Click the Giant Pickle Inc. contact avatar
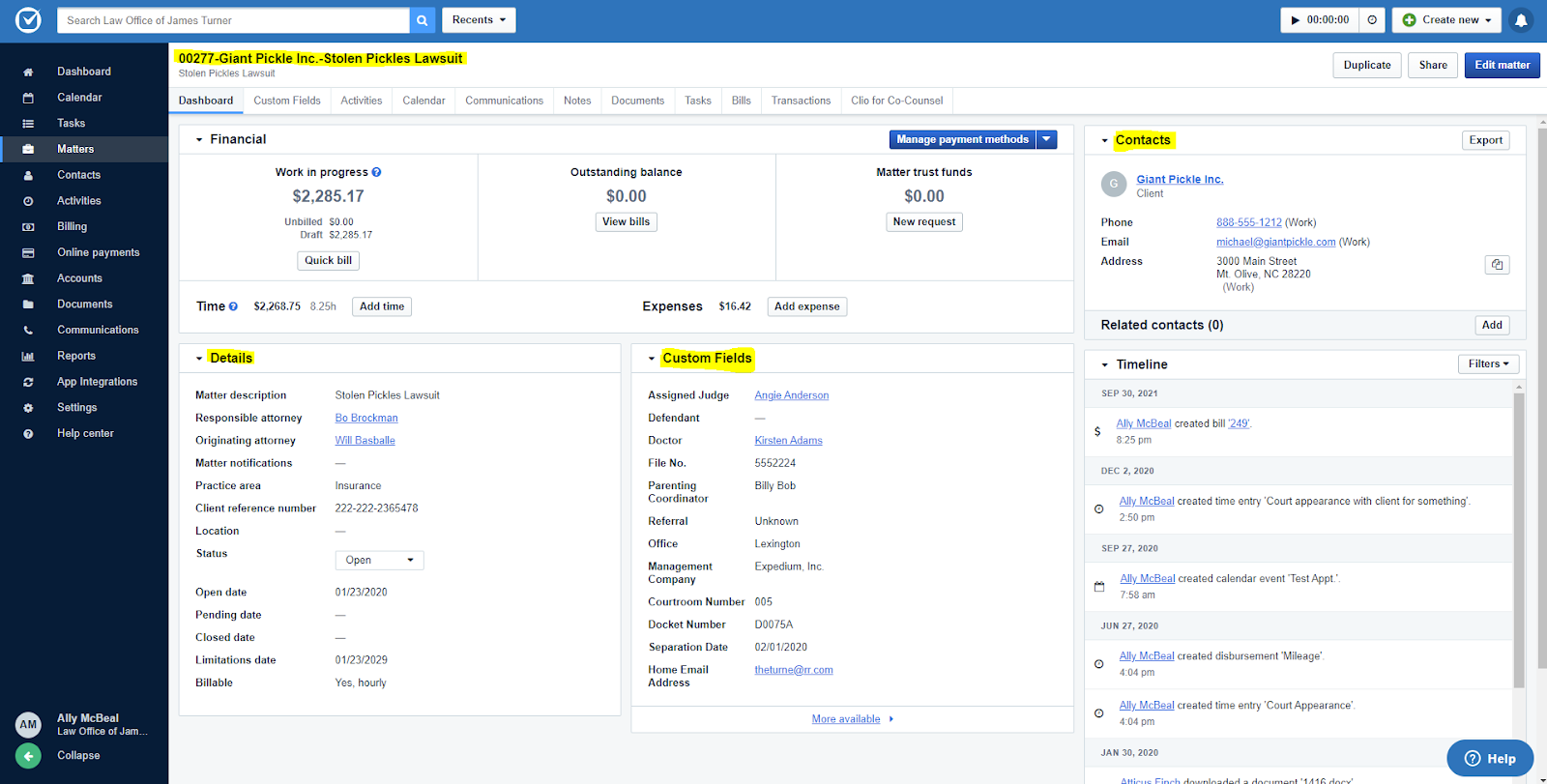 (x=1114, y=183)
